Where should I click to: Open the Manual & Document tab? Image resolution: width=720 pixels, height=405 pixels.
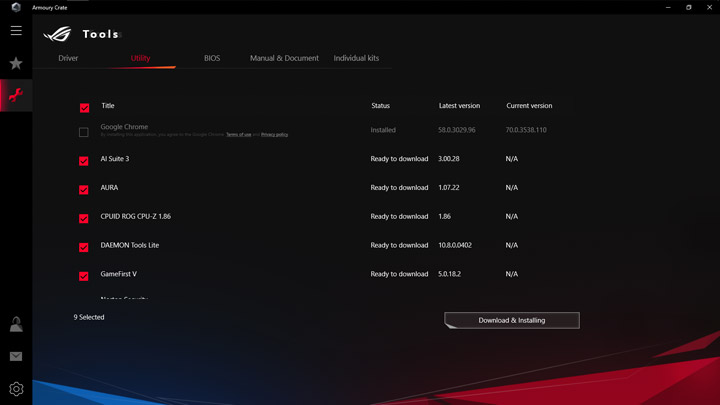[284, 58]
